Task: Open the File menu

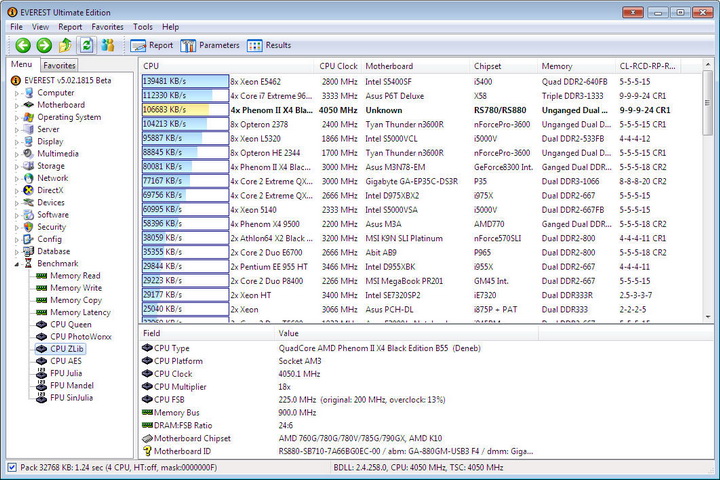Action: pos(16,27)
